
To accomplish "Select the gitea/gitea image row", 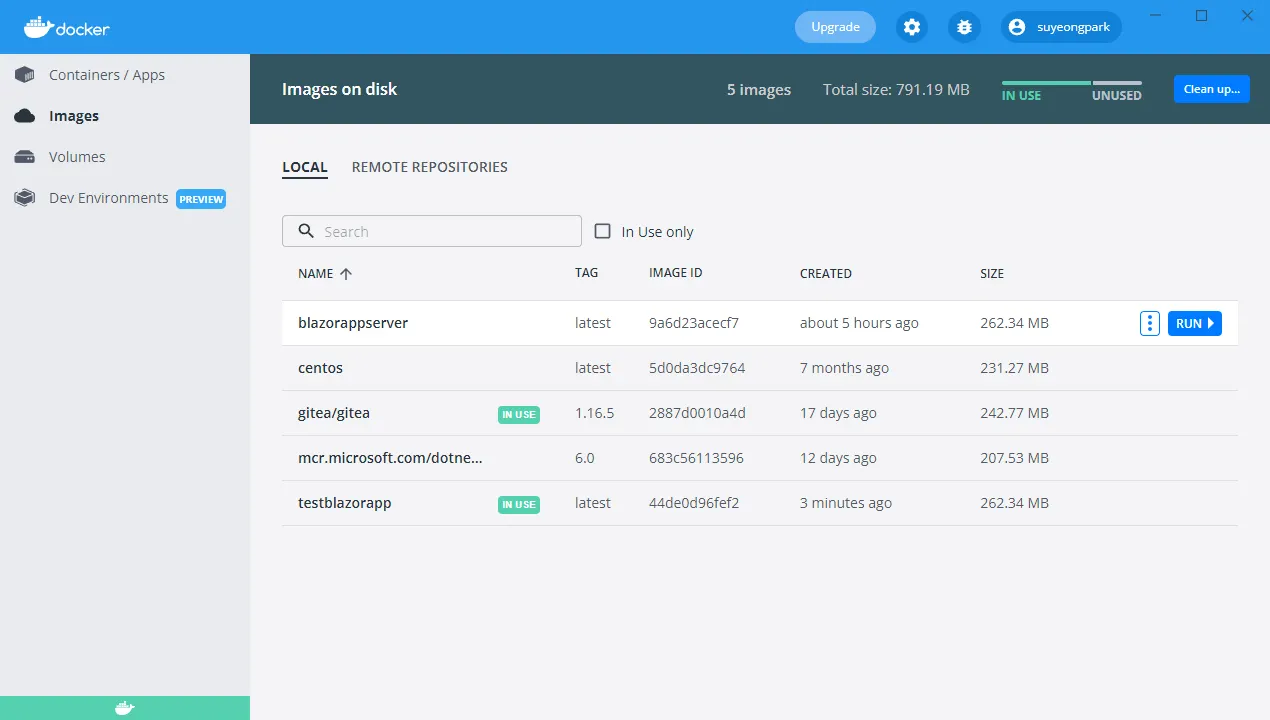I will (760, 413).
